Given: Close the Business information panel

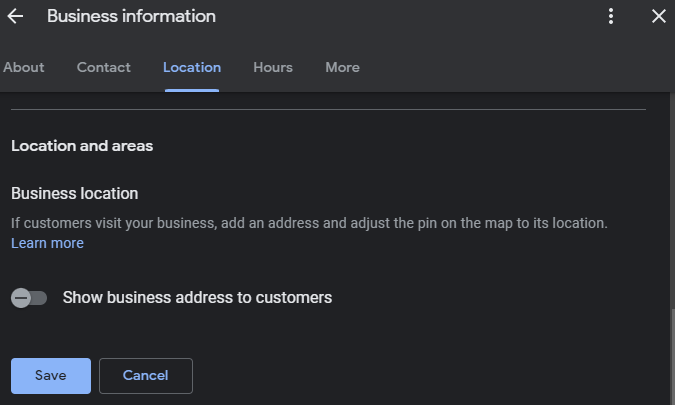Looking at the screenshot, I should click(x=659, y=16).
